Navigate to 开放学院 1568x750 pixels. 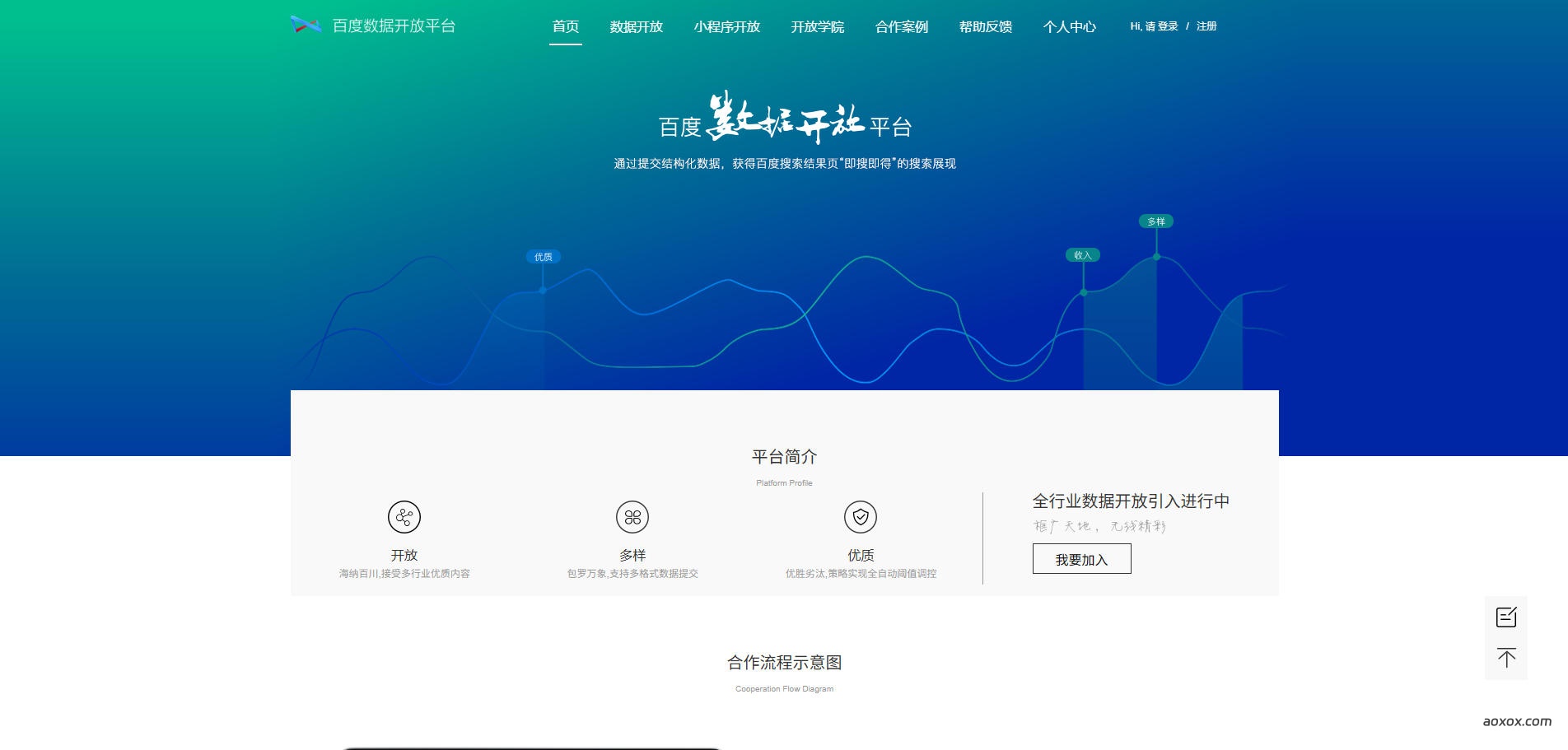pos(819,26)
